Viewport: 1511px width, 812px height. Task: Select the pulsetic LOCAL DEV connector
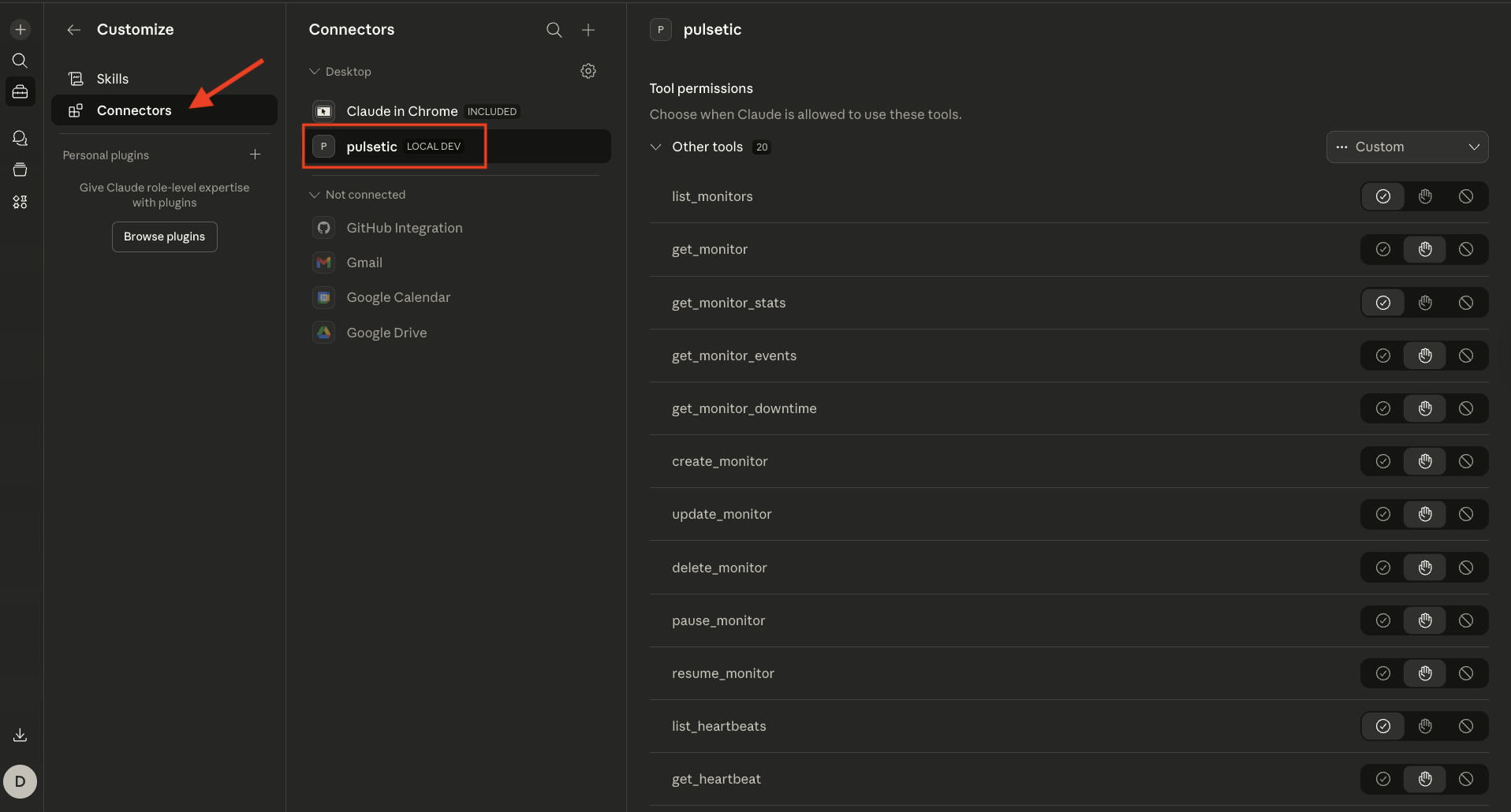click(x=457, y=147)
